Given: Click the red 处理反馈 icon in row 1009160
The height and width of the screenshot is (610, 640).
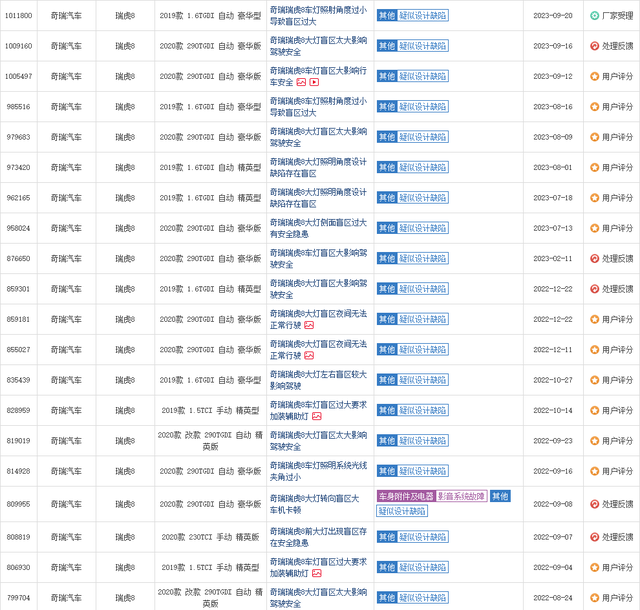Looking at the screenshot, I should coord(595,46).
